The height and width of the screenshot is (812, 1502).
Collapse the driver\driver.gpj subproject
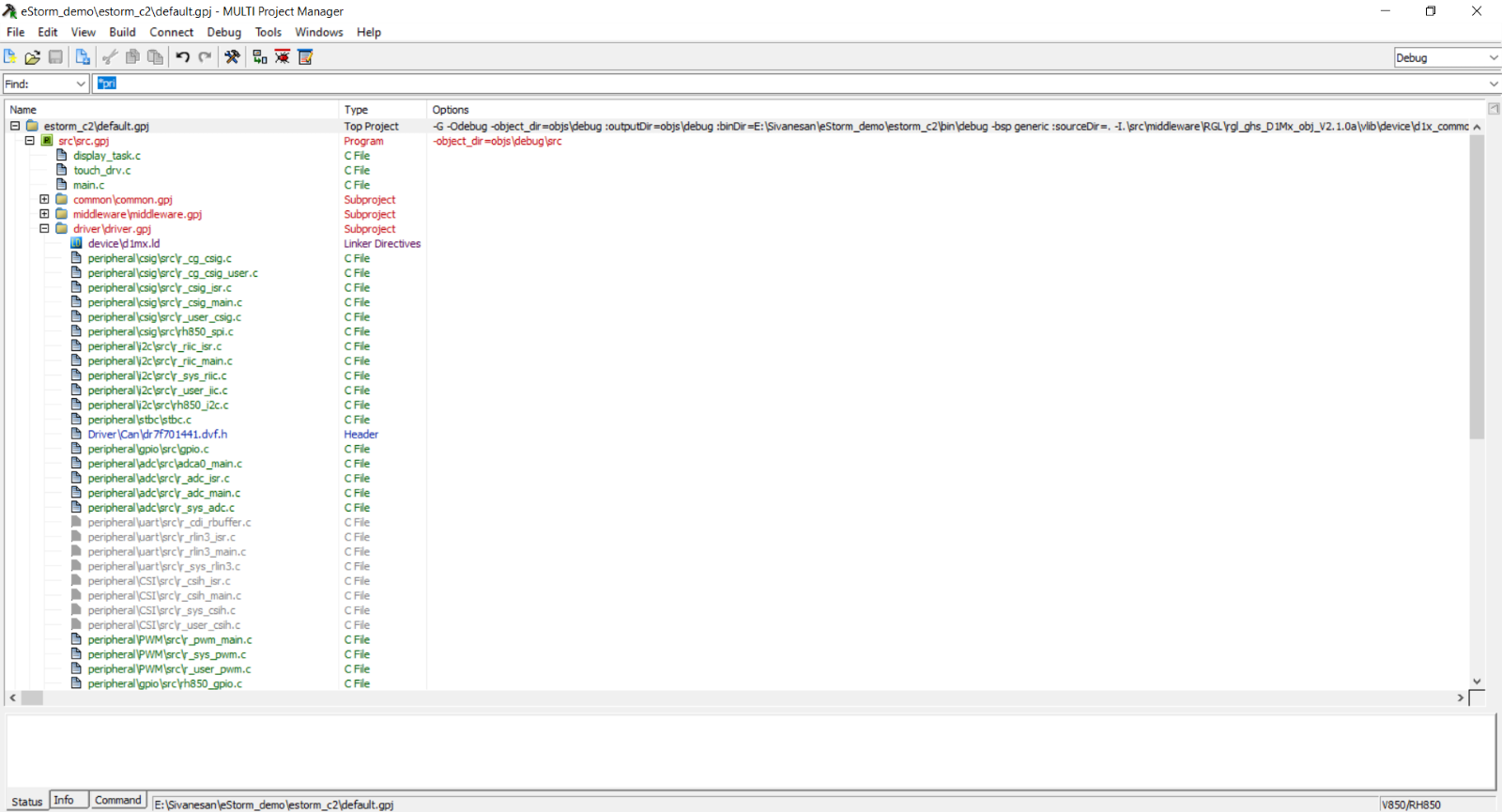44,229
